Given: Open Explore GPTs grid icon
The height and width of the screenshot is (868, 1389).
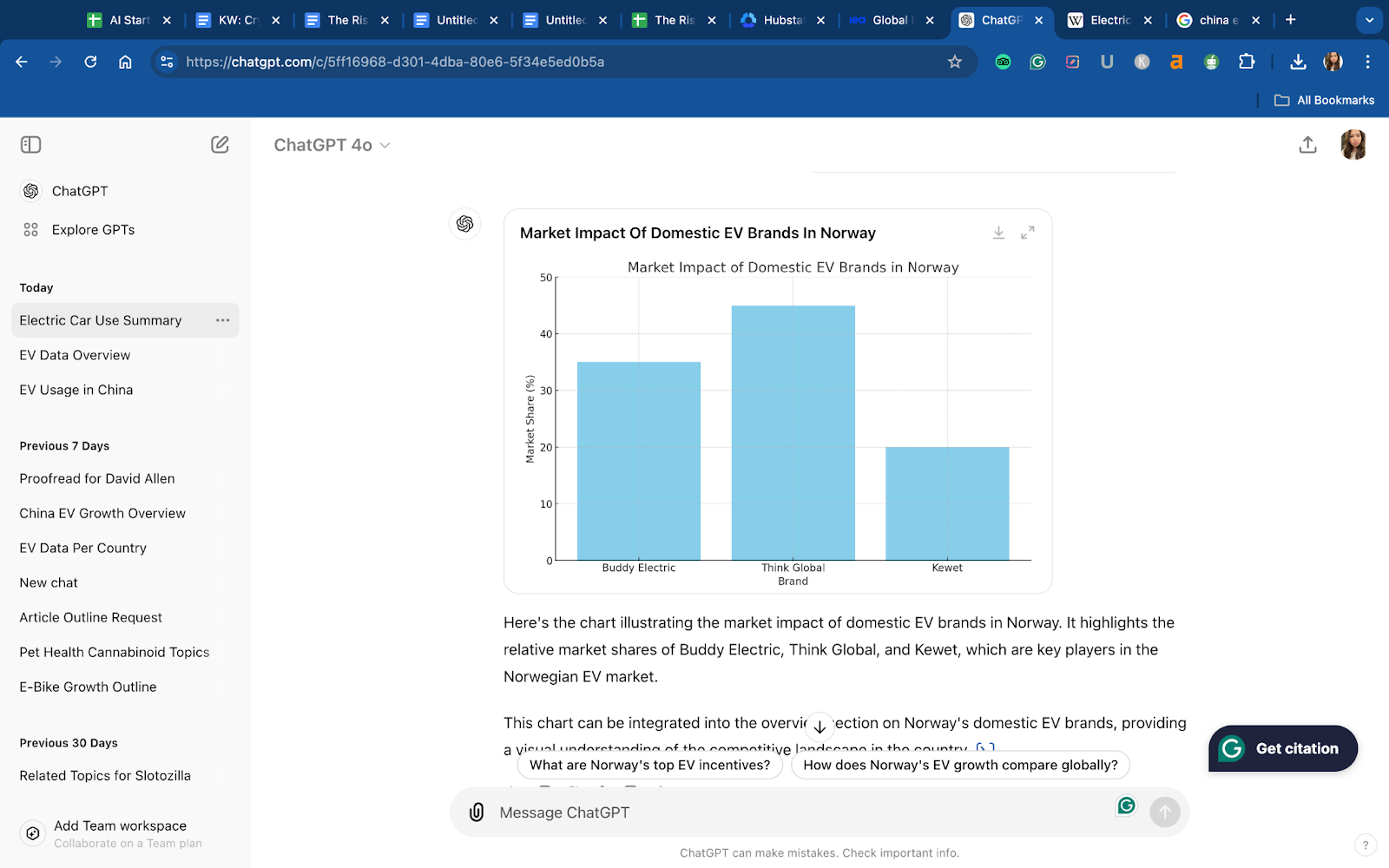Looking at the screenshot, I should click(31, 230).
